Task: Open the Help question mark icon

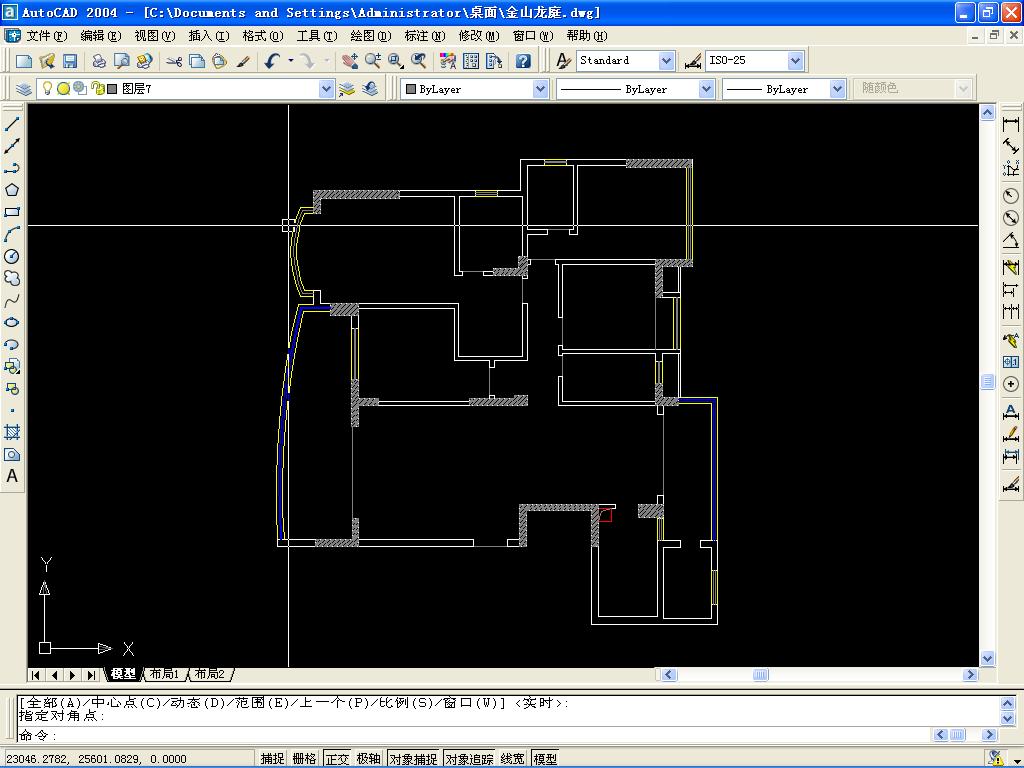Action: point(523,61)
